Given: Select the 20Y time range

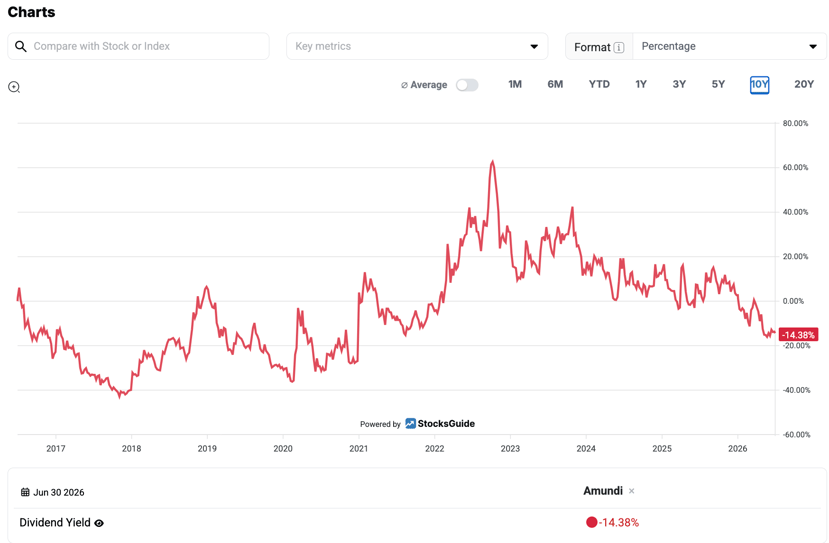Looking at the screenshot, I should (804, 85).
